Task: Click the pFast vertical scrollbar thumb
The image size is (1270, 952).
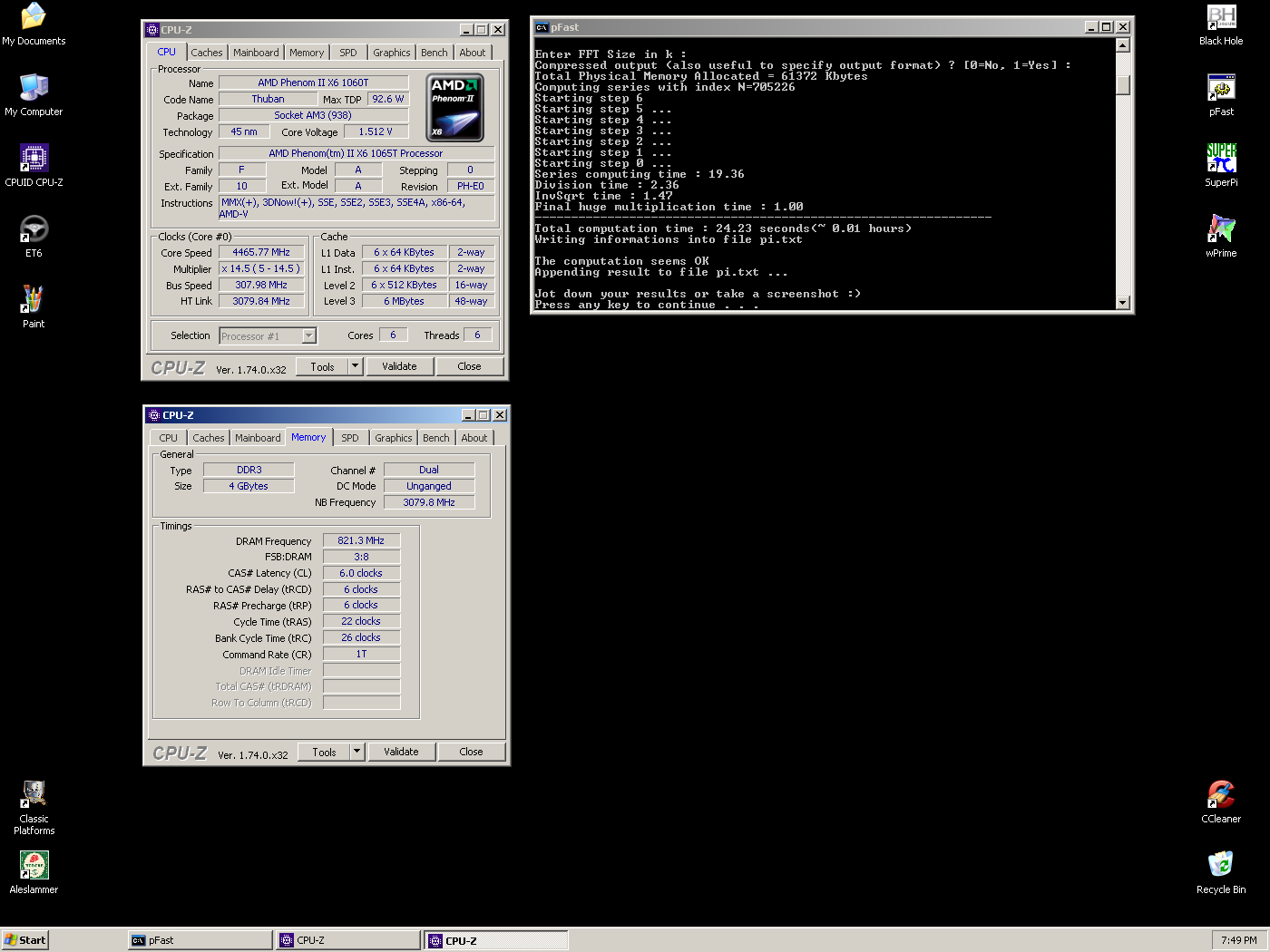Action: click(1123, 84)
